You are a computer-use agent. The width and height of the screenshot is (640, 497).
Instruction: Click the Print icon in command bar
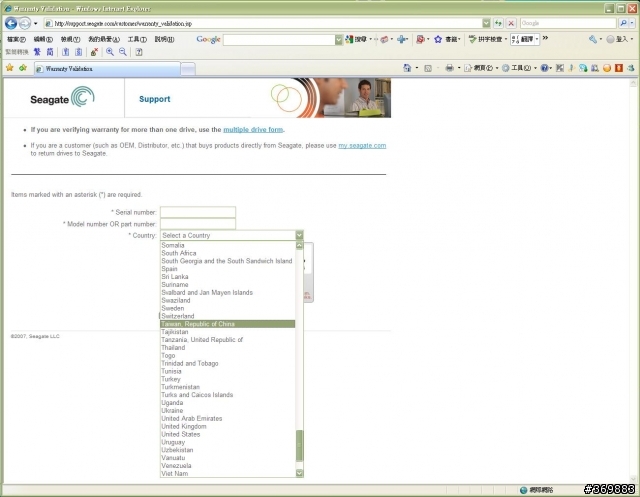coord(449,68)
